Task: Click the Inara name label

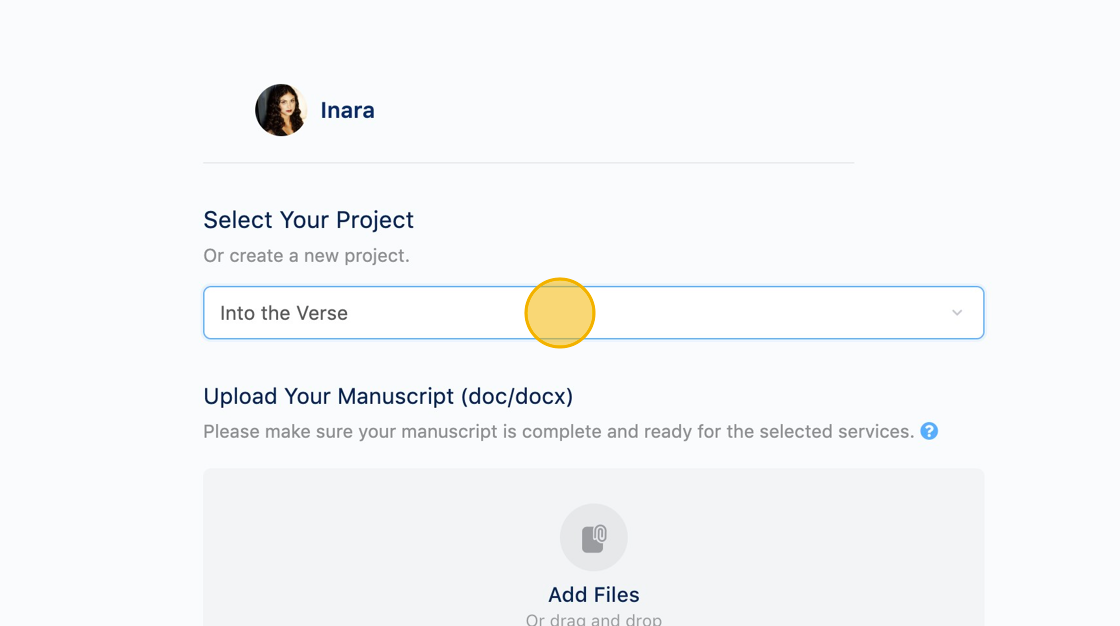Action: 347,111
